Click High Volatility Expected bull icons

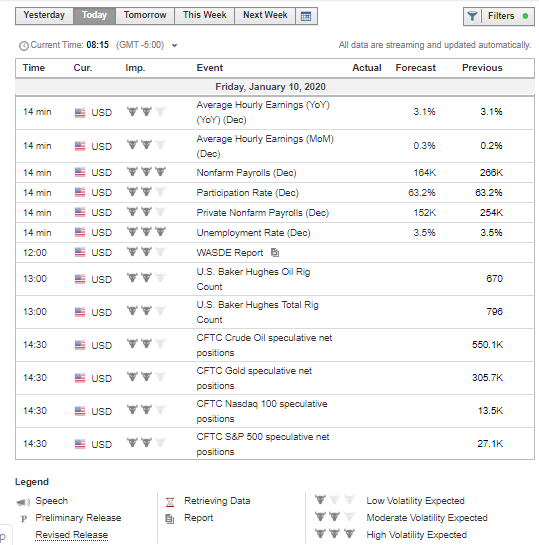[x=335, y=534]
